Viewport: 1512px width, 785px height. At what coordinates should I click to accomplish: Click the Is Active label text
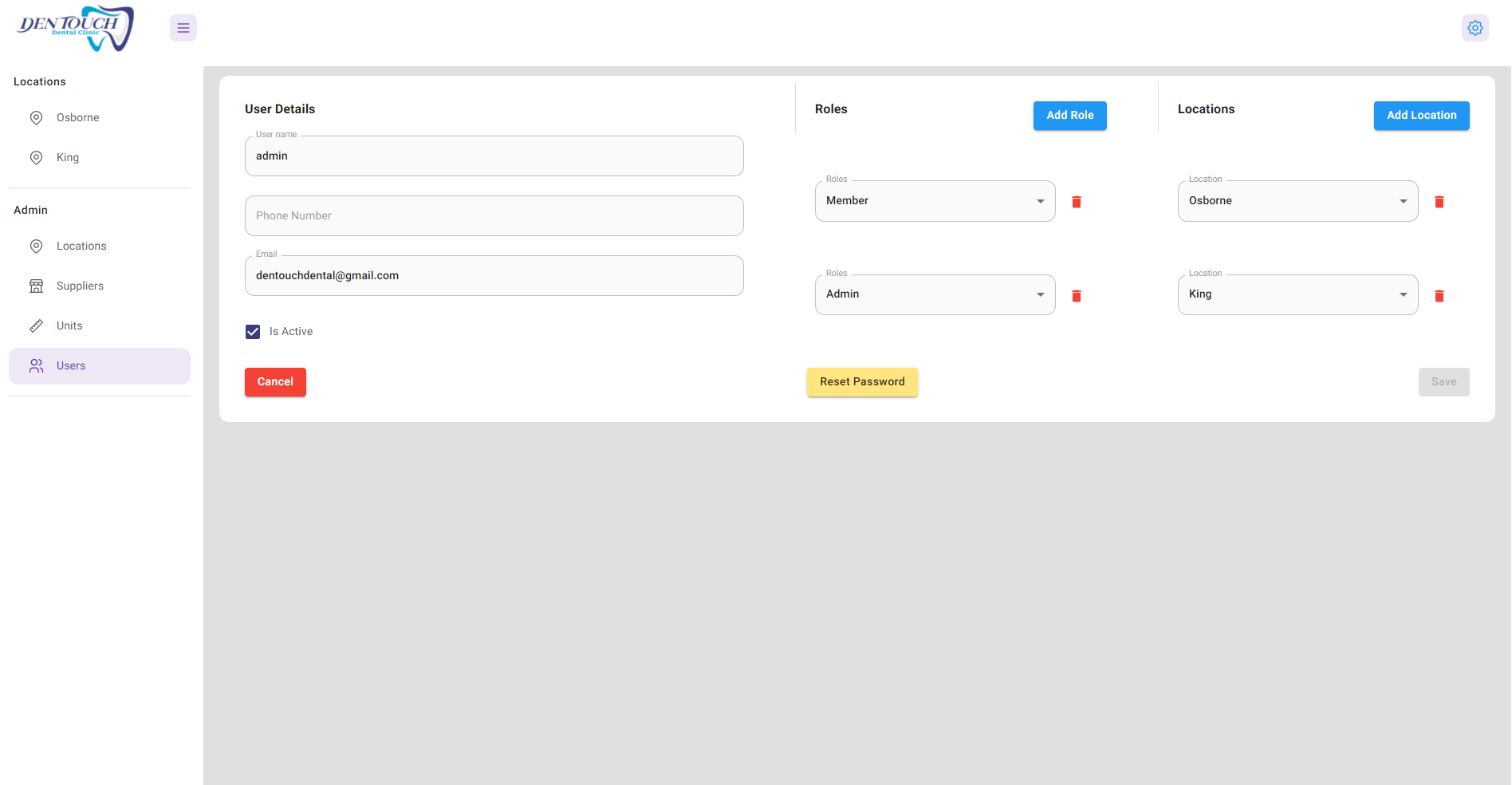[291, 332]
